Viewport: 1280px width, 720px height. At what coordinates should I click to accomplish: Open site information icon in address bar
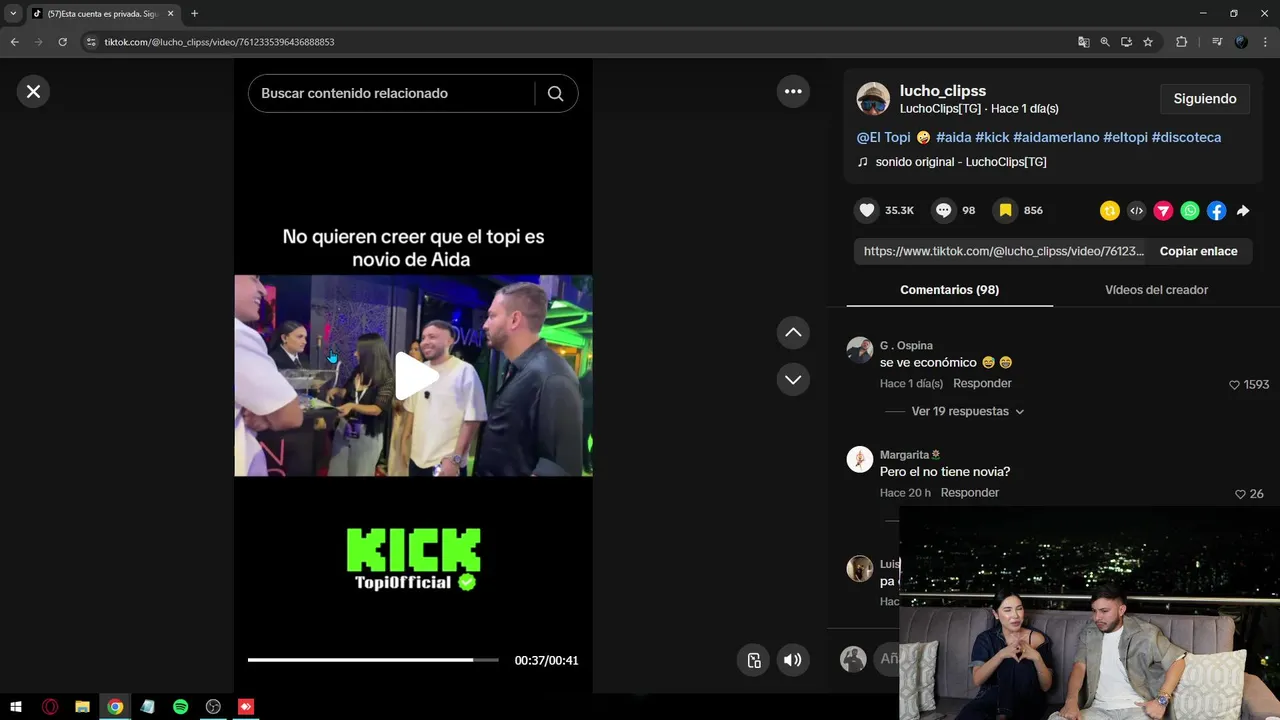pos(91,42)
